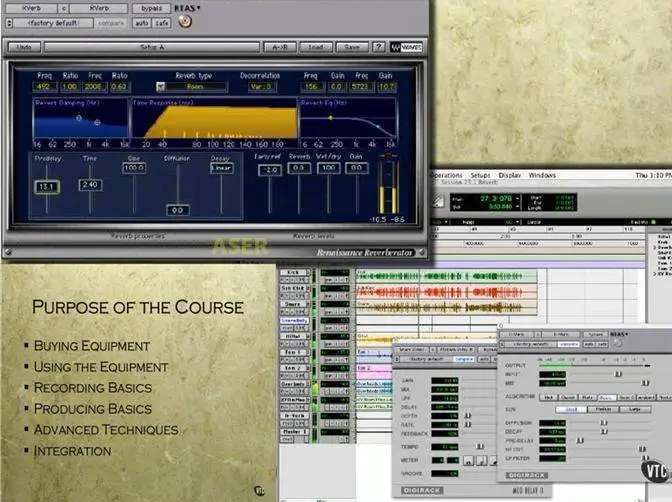This screenshot has width=672, height=502.
Task: Open the Reverb type dropdown showing Room
Action: click(x=192, y=87)
